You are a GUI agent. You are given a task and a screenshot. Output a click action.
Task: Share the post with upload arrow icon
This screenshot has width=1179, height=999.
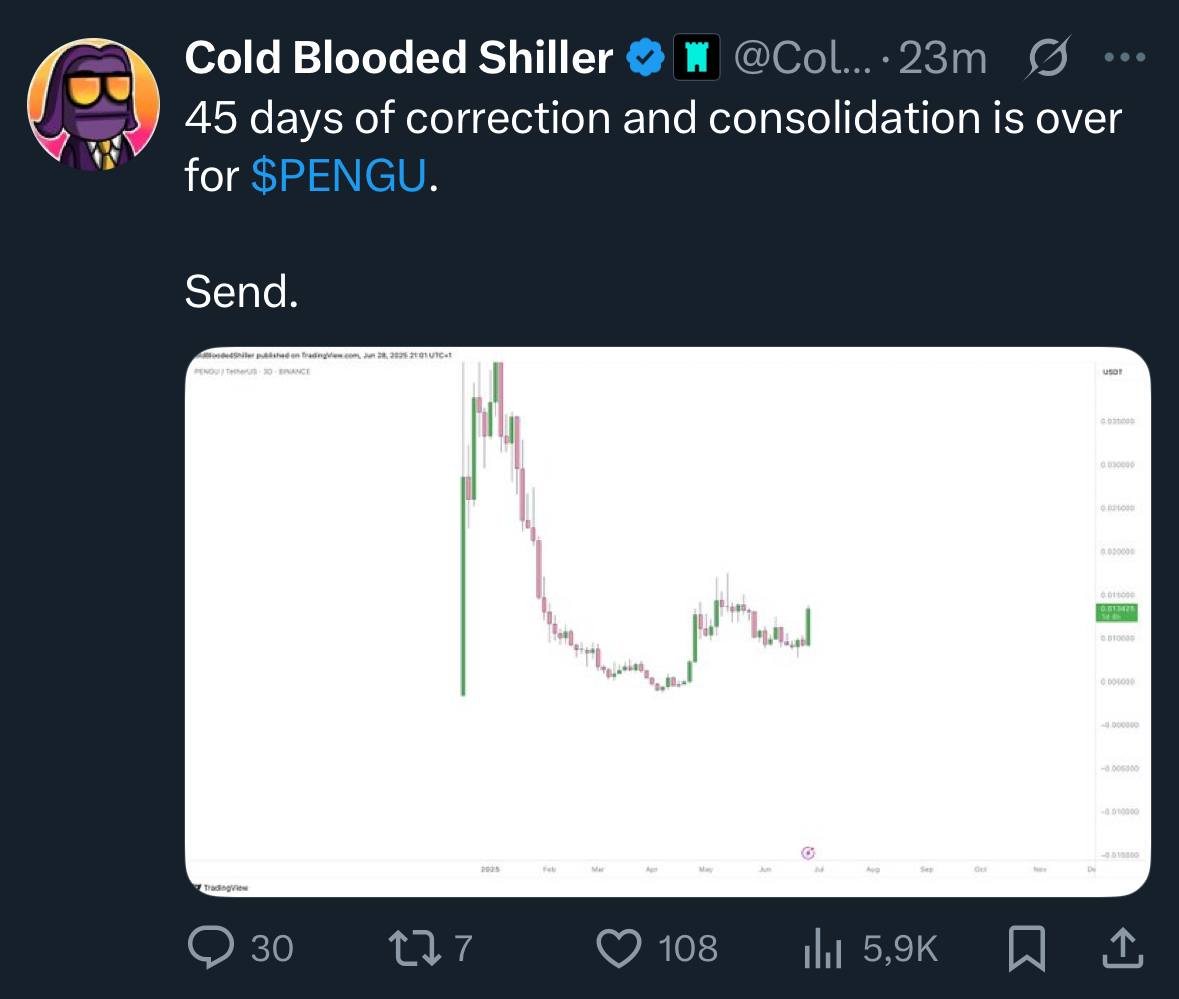tap(1123, 948)
